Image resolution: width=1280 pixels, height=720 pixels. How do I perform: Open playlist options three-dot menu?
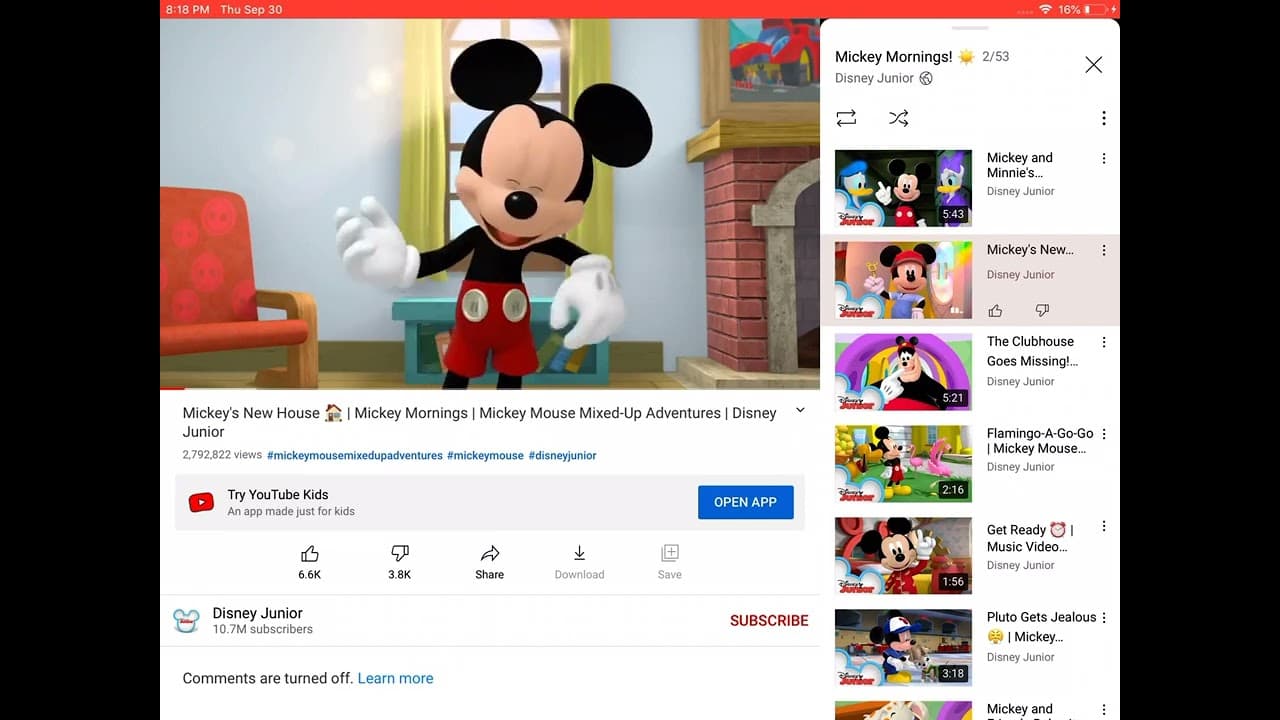point(1104,118)
